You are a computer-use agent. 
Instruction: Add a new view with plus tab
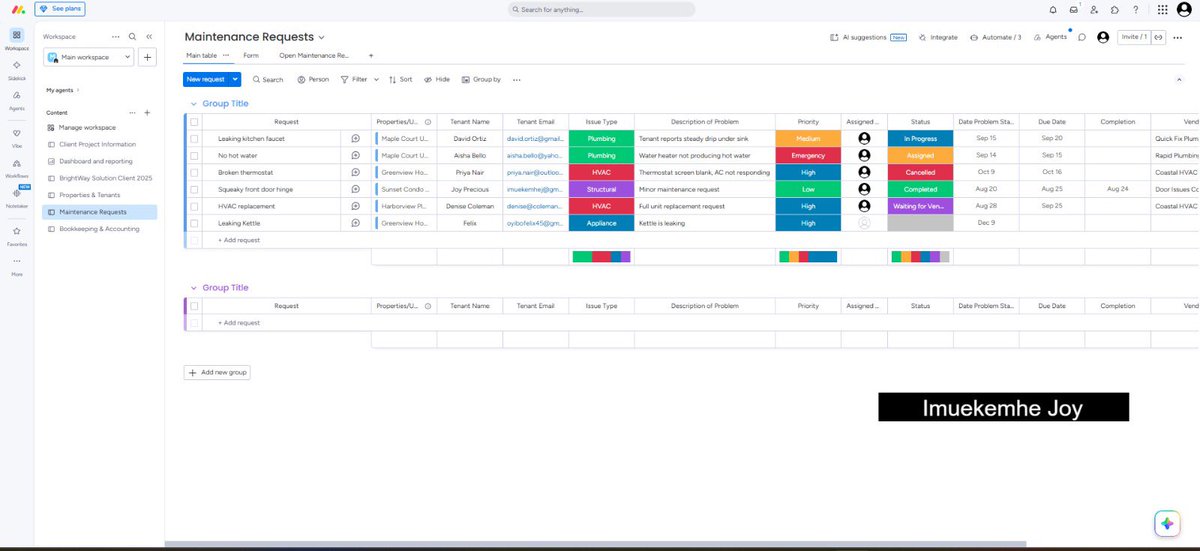coord(371,55)
